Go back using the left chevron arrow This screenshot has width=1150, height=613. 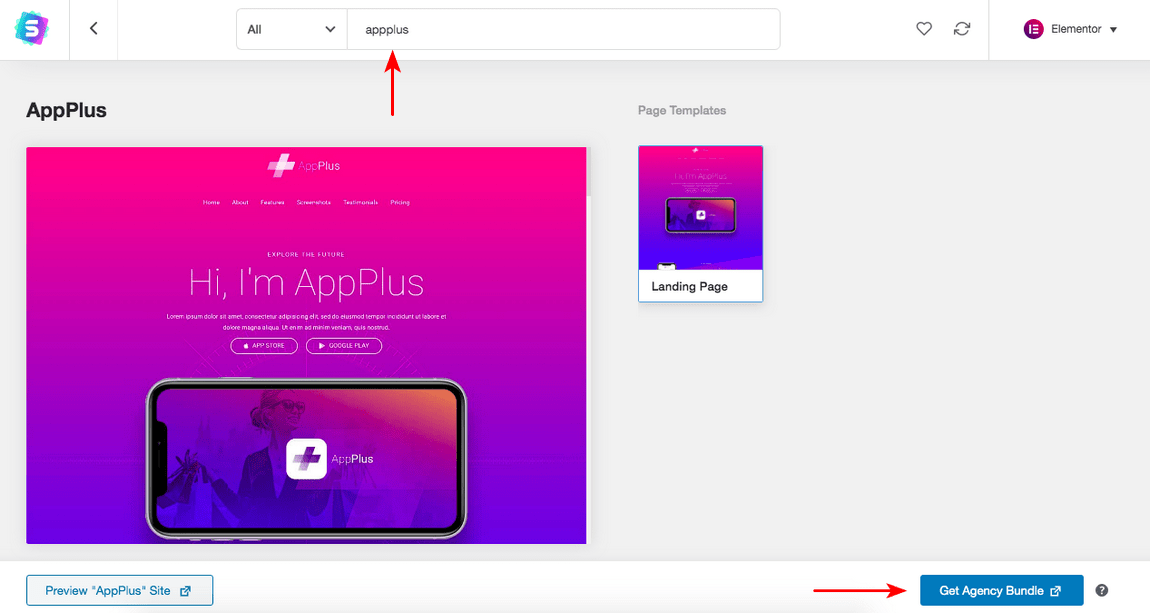(93, 29)
